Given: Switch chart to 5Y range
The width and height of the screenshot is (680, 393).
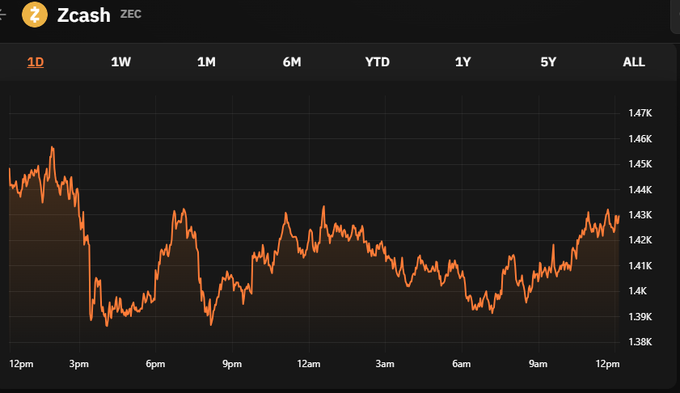Looking at the screenshot, I should click(548, 62).
